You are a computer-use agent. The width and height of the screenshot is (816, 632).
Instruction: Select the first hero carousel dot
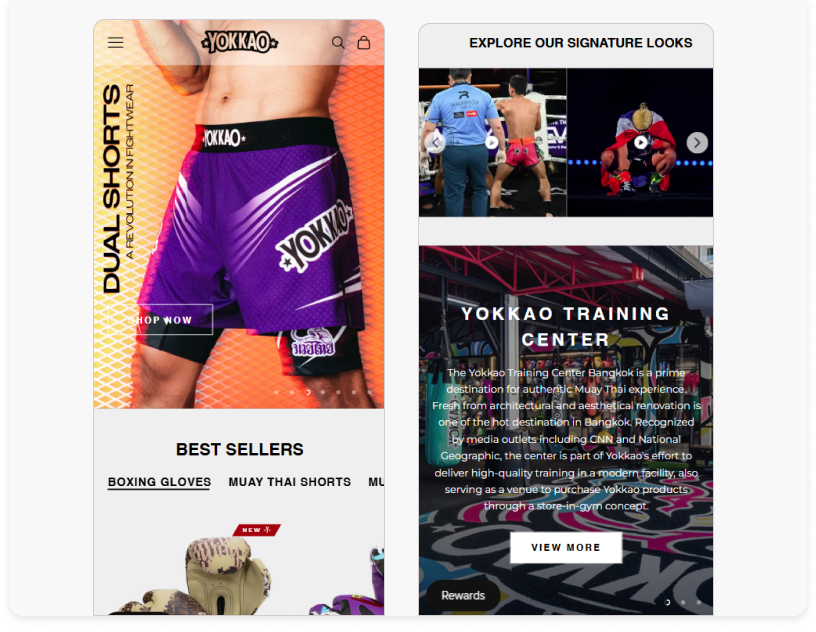pos(276,392)
